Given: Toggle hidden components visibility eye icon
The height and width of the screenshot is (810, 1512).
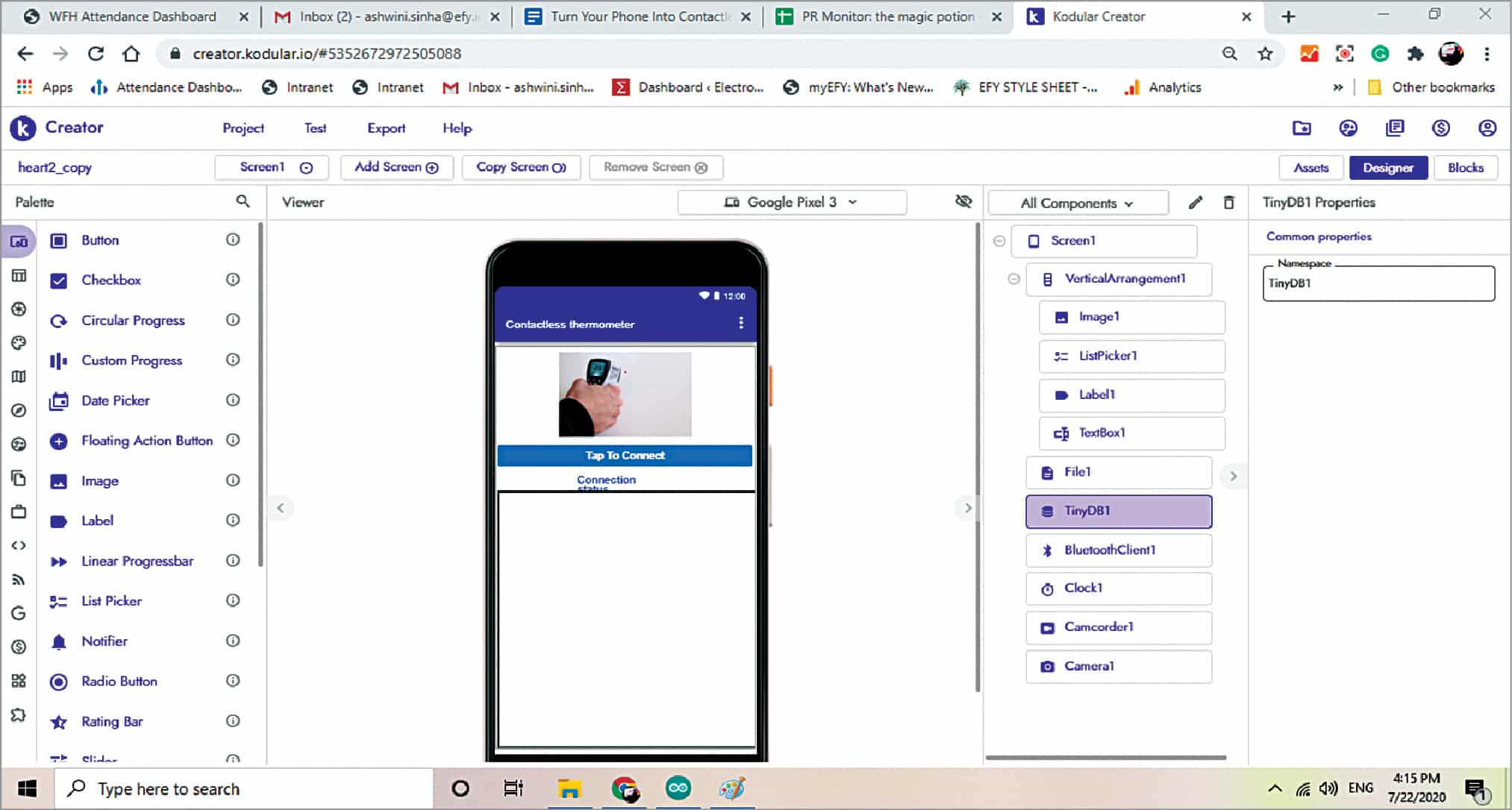Looking at the screenshot, I should coord(963,201).
